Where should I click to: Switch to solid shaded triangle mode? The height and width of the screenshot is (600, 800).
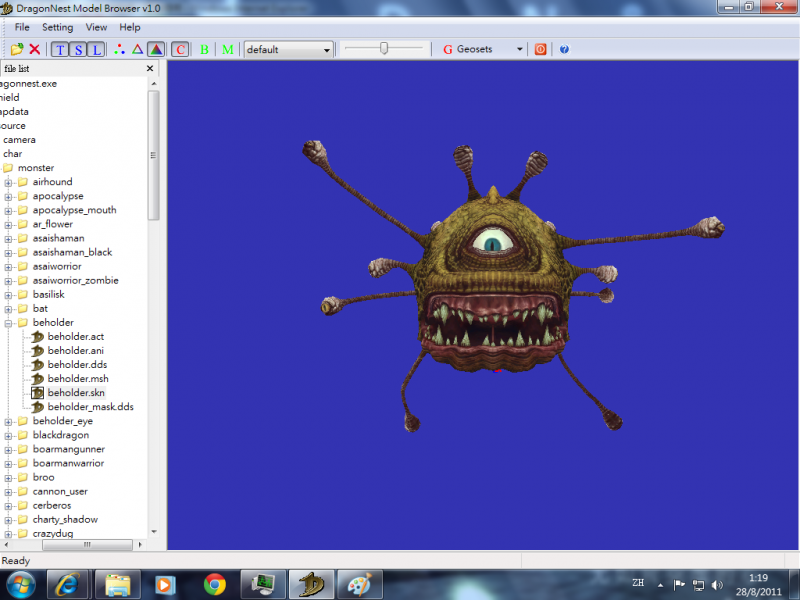156,49
